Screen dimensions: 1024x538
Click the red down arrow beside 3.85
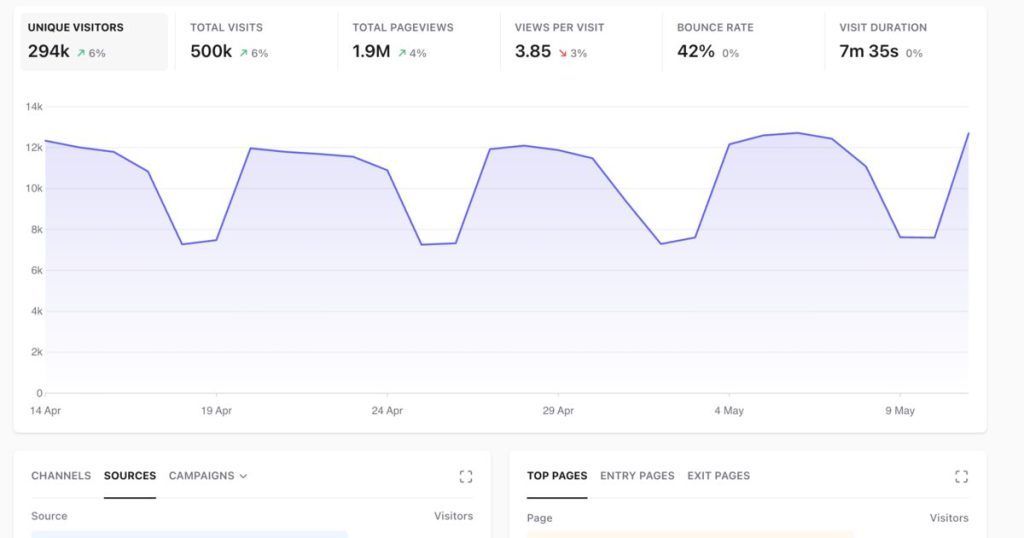[x=563, y=53]
